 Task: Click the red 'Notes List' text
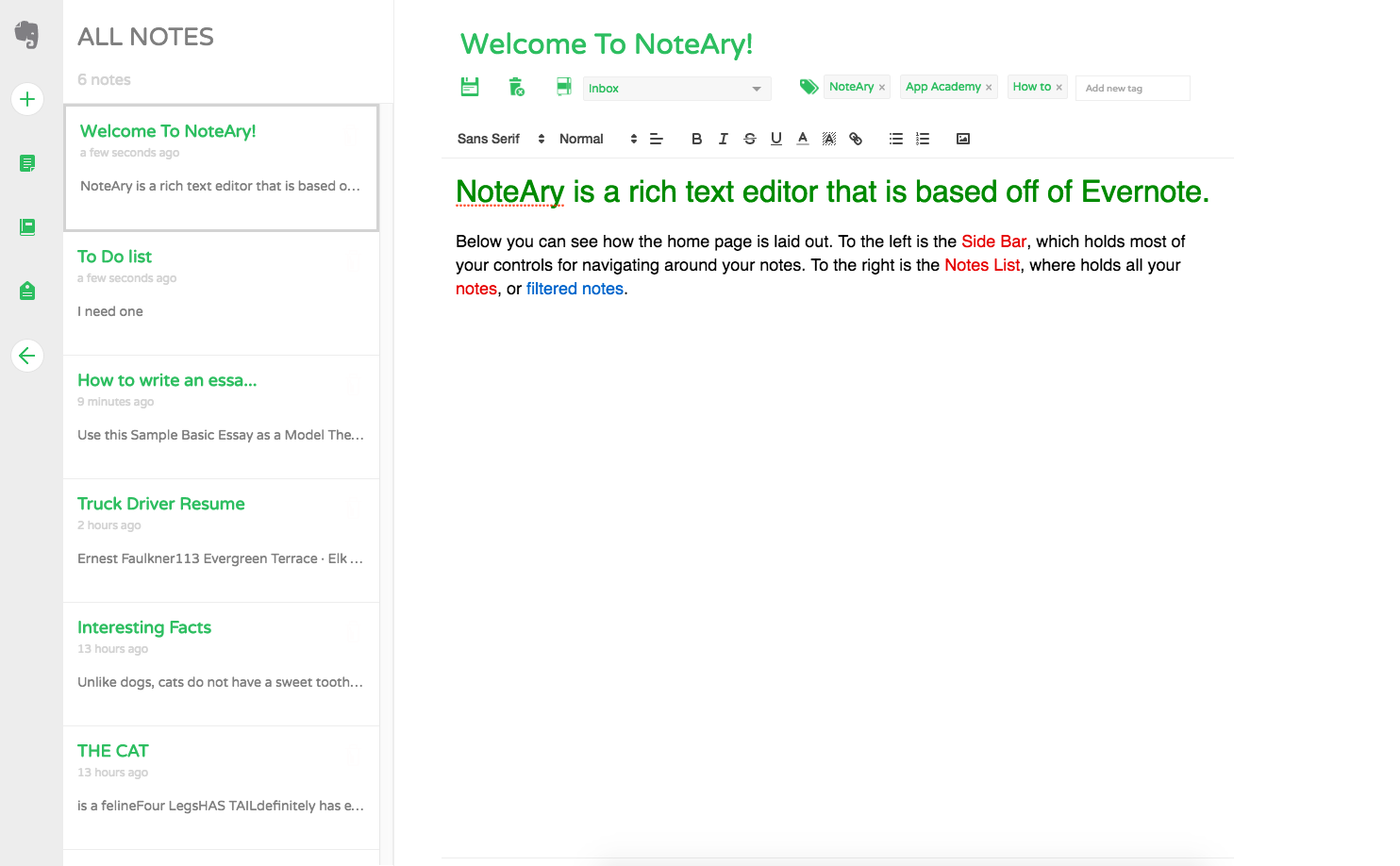coord(982,265)
